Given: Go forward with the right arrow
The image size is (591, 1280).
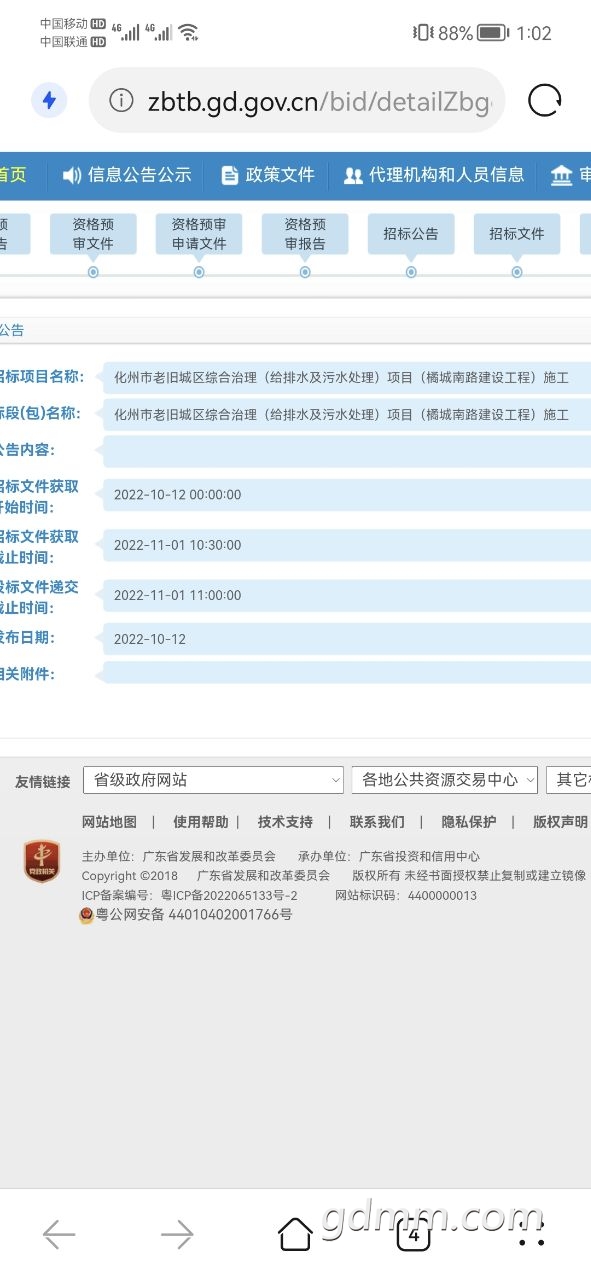Looking at the screenshot, I should [177, 1235].
